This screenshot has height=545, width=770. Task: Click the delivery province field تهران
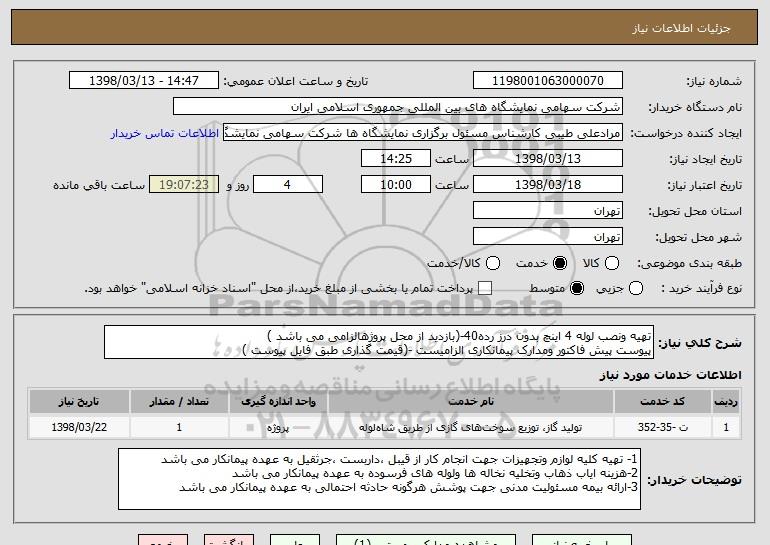click(x=548, y=211)
